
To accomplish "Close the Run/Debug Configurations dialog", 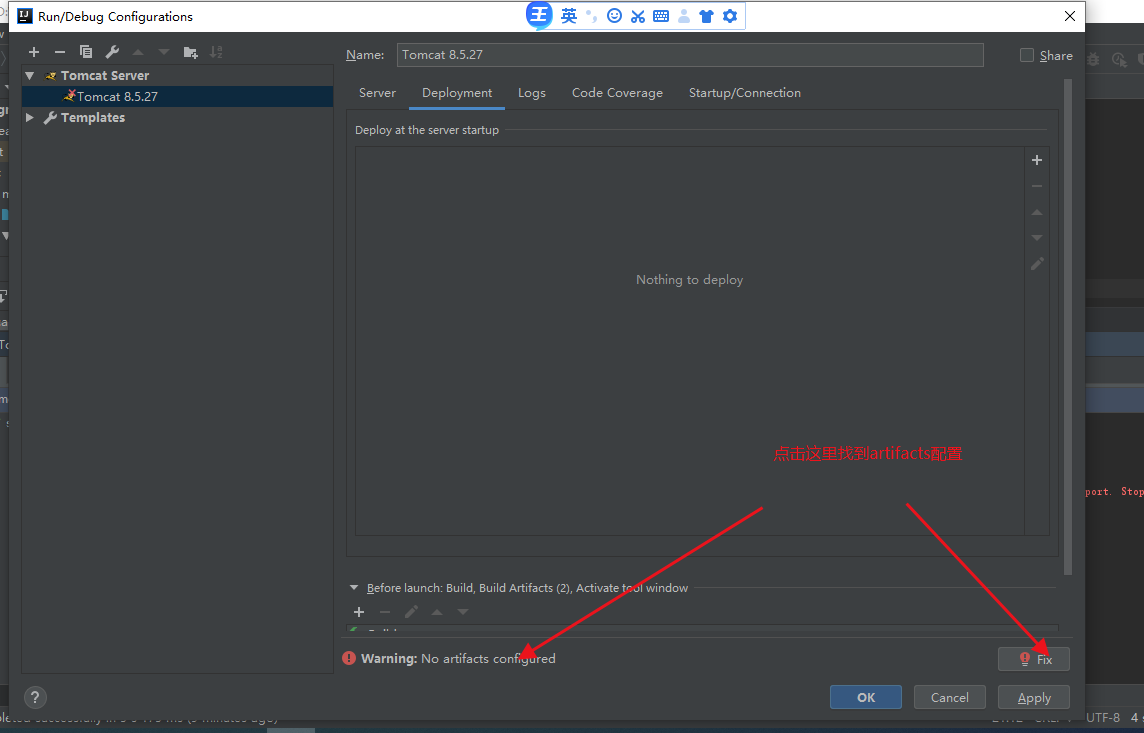I will coord(1070,16).
